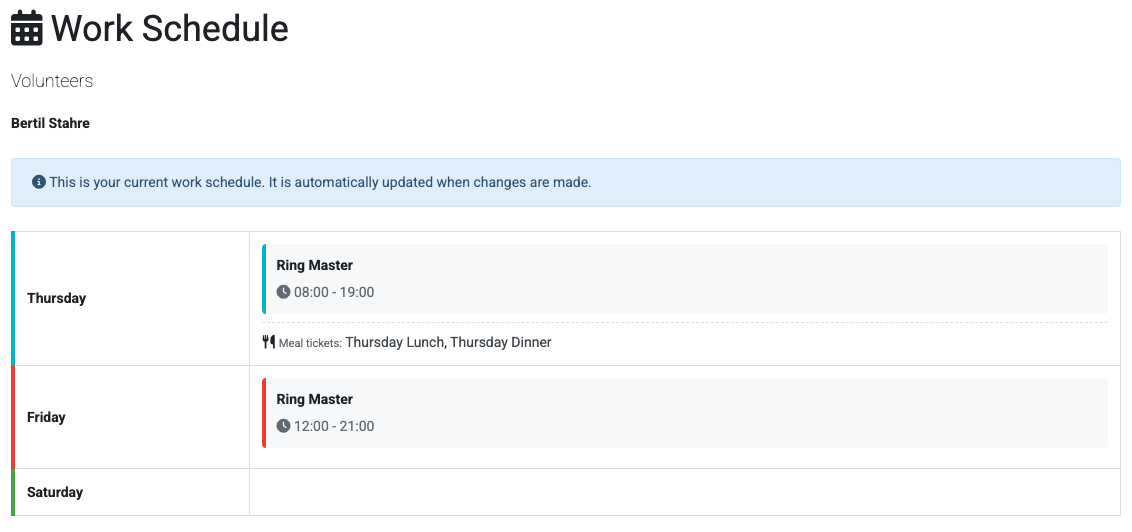Open Thursday's Ring Master shift title
Image resolution: width=1132 pixels, height=532 pixels.
pos(314,265)
